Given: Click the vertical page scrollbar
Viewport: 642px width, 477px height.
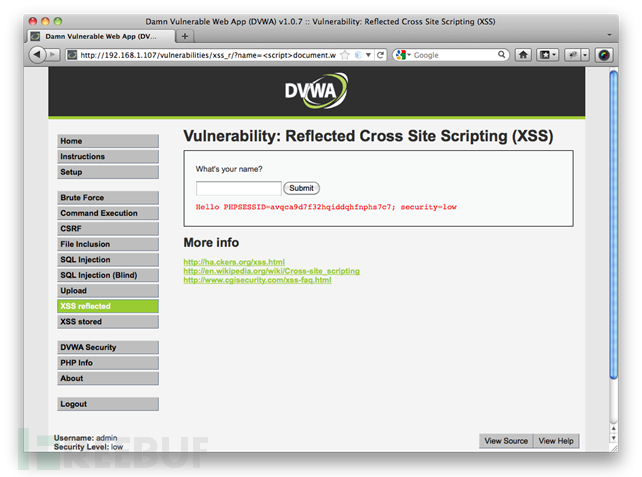Looking at the screenshot, I should coord(613,225).
